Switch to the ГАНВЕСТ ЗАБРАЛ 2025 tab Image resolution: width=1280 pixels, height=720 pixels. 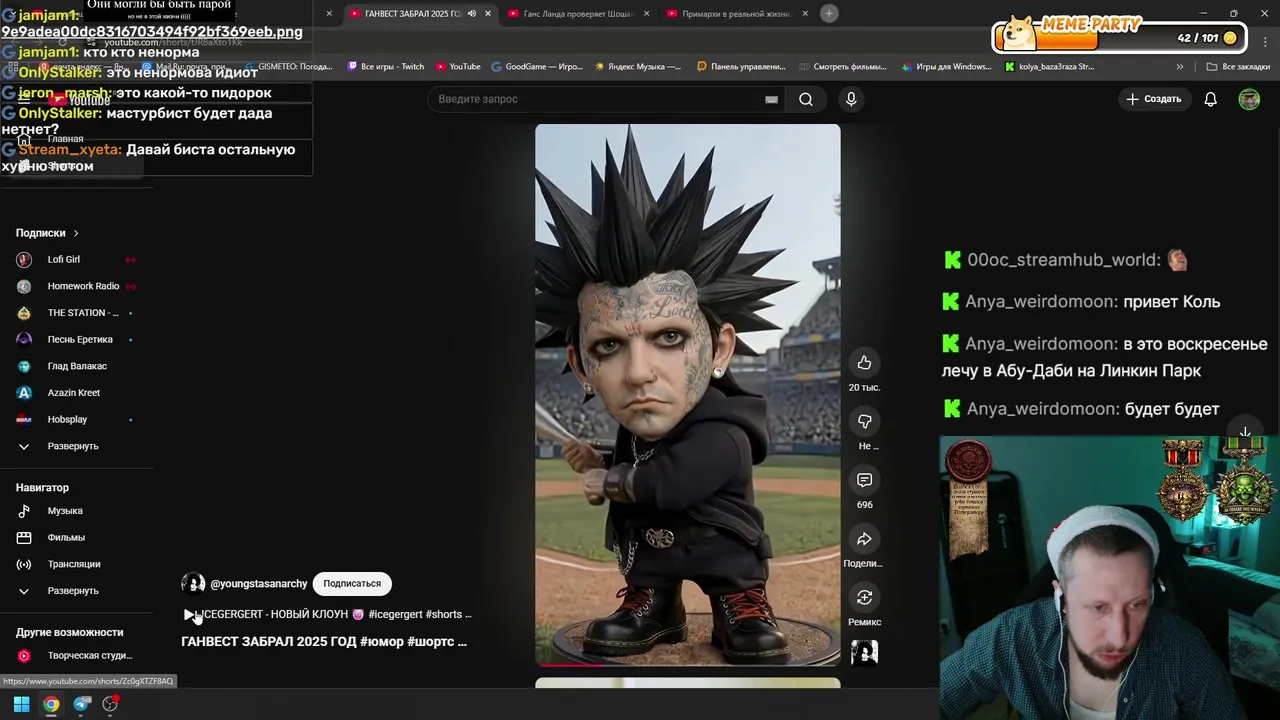412,13
